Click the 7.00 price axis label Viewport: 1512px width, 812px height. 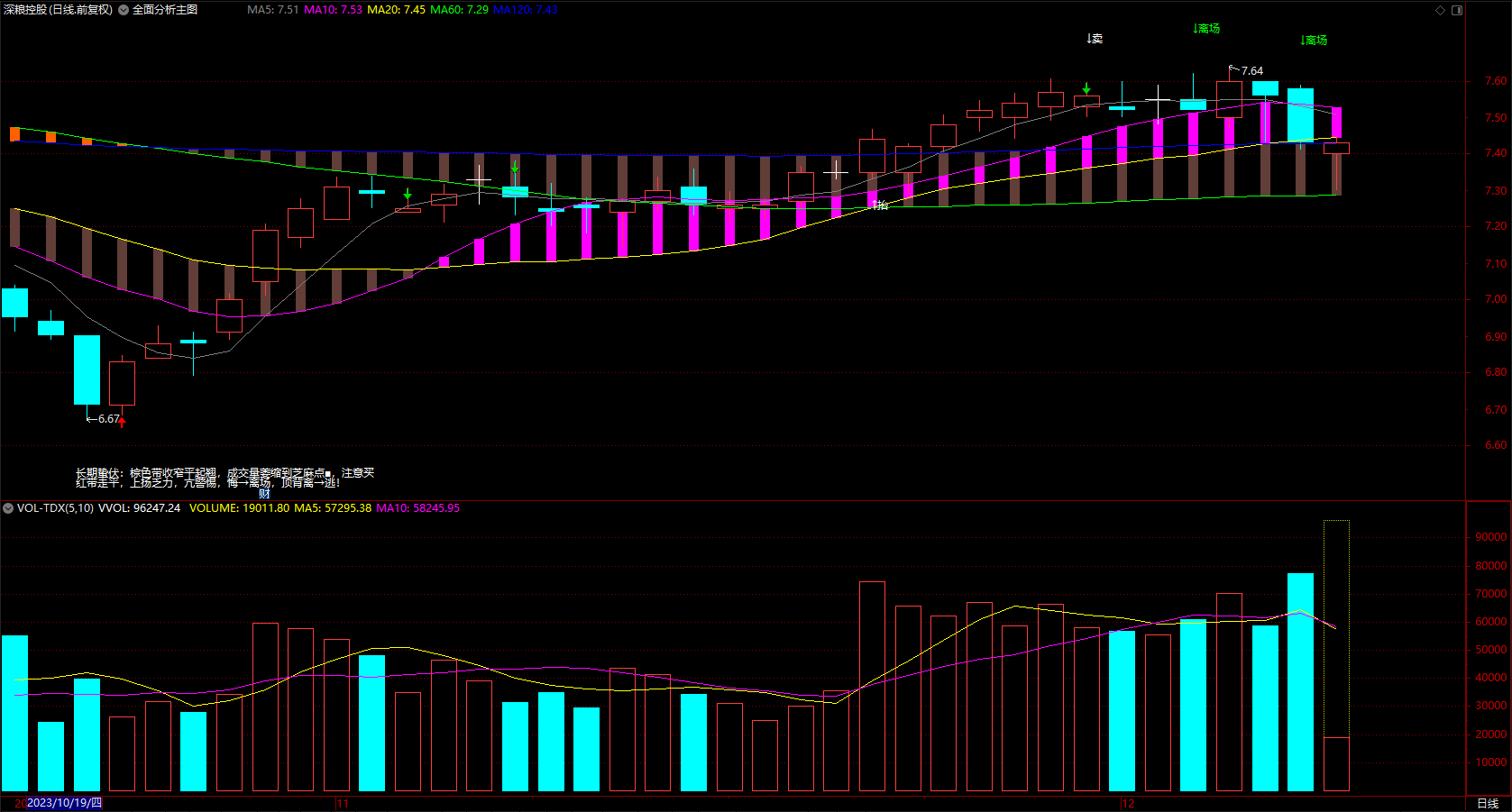1496,299
